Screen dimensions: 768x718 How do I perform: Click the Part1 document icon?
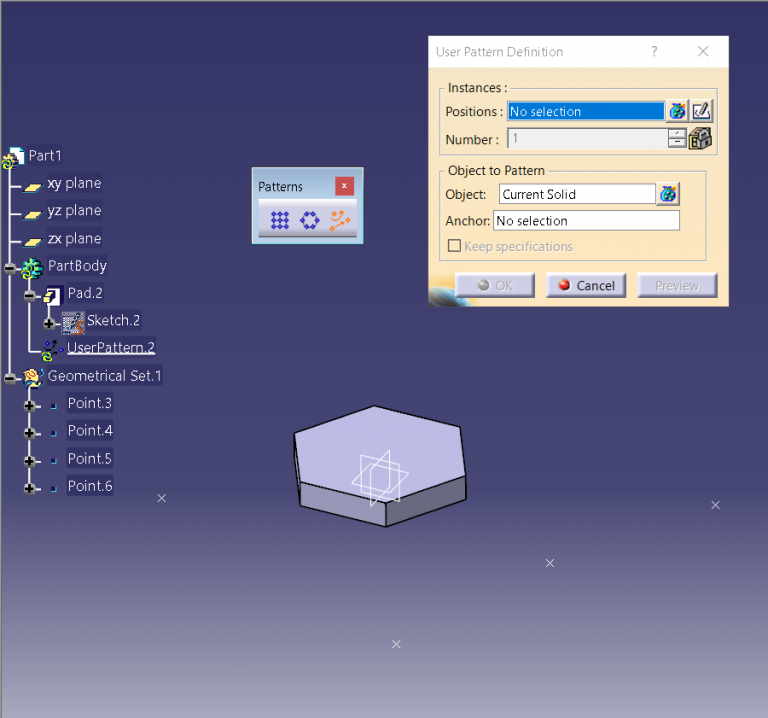point(14,158)
